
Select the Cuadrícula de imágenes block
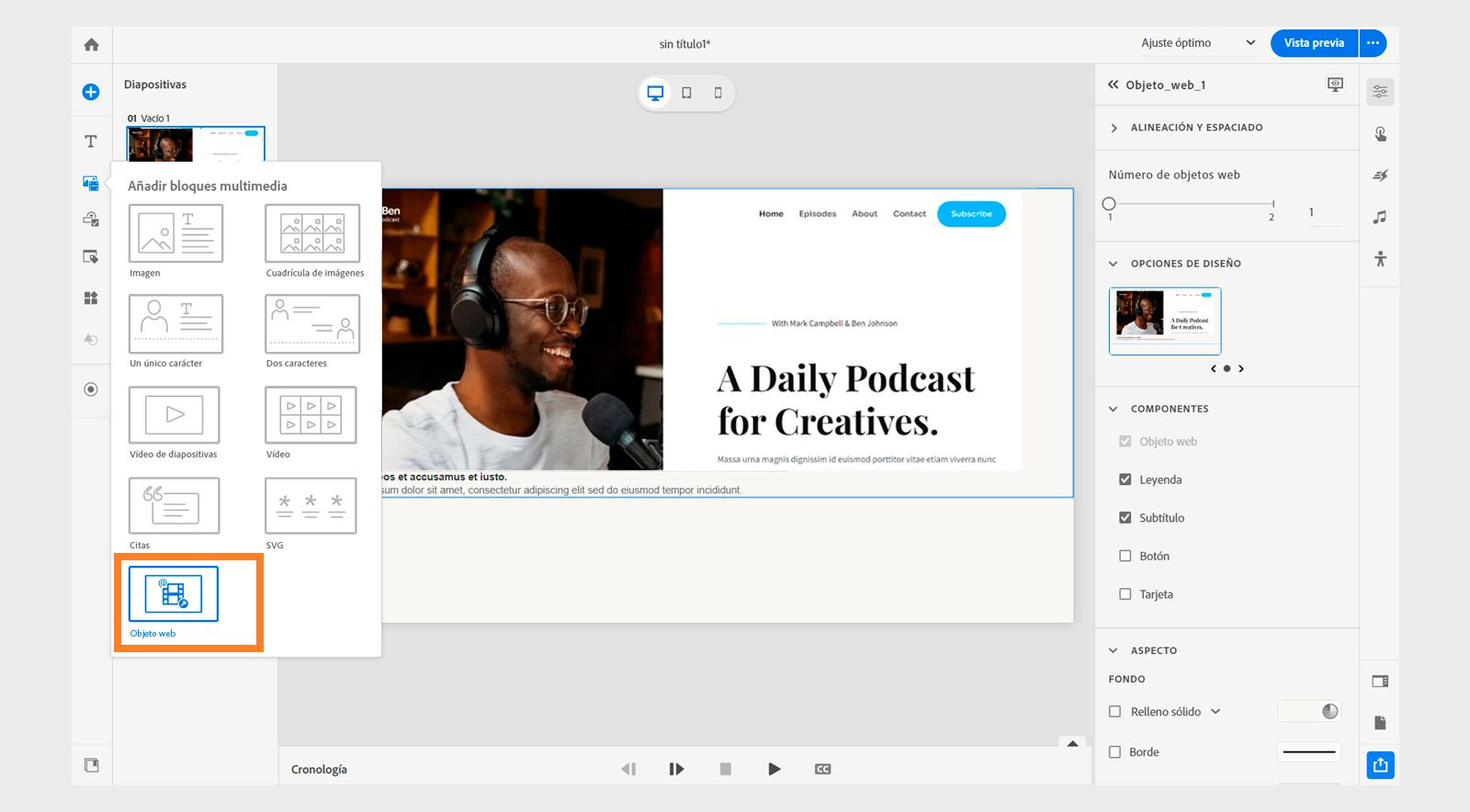pos(312,233)
